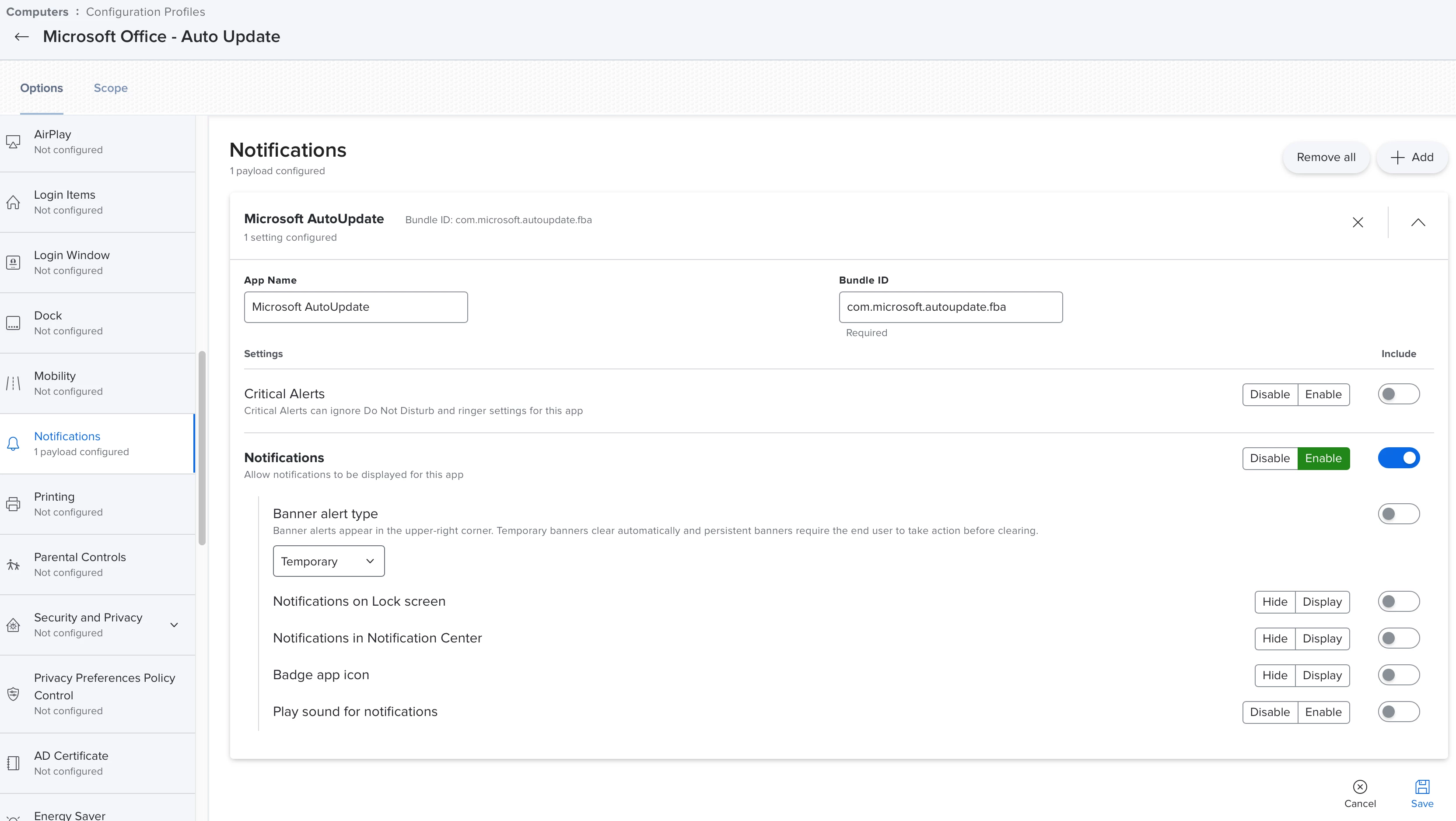Click the AirPlay payload icon
This screenshot has width=1456, height=821.
13,141
